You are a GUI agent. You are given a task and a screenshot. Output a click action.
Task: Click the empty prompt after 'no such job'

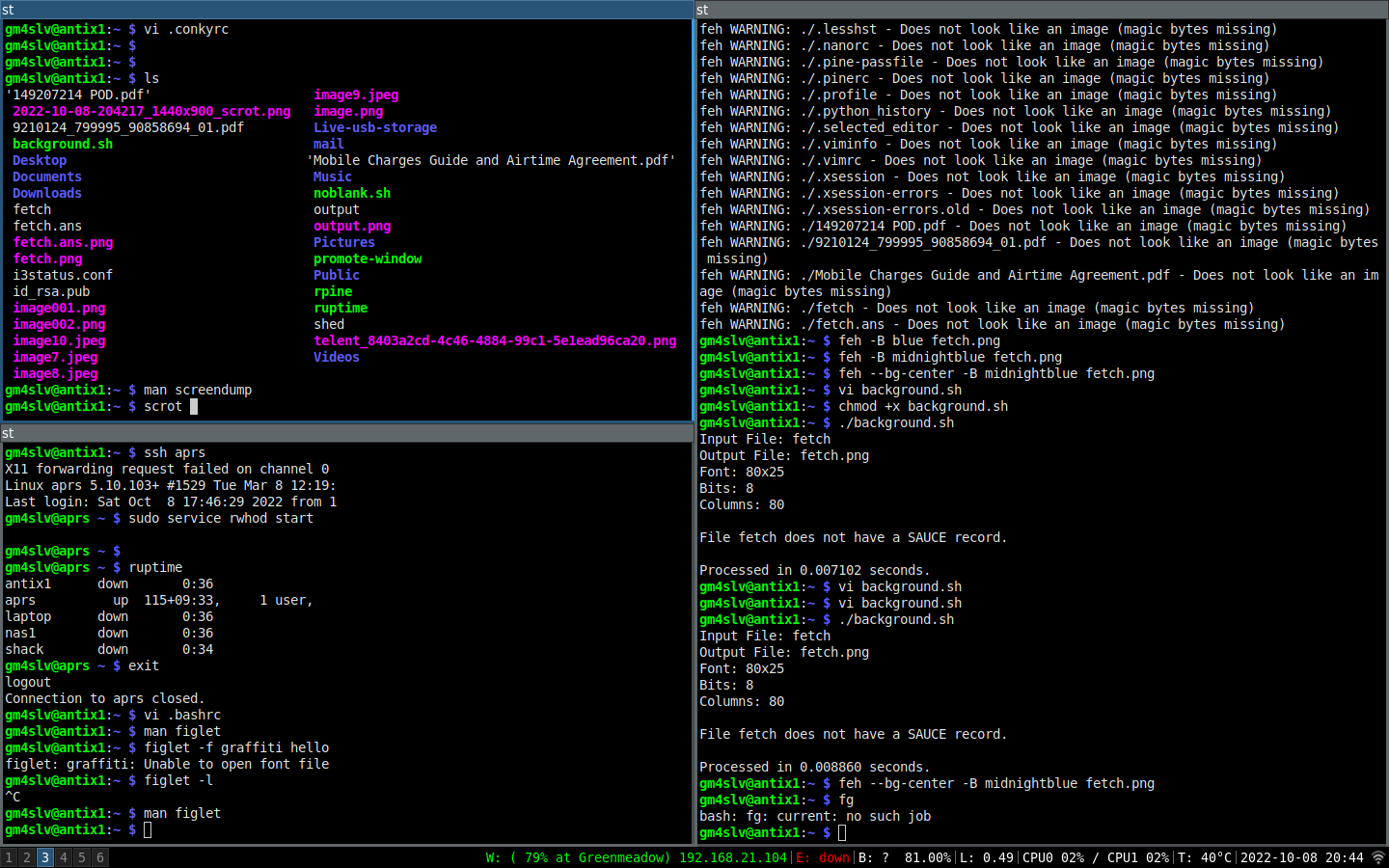click(x=842, y=833)
